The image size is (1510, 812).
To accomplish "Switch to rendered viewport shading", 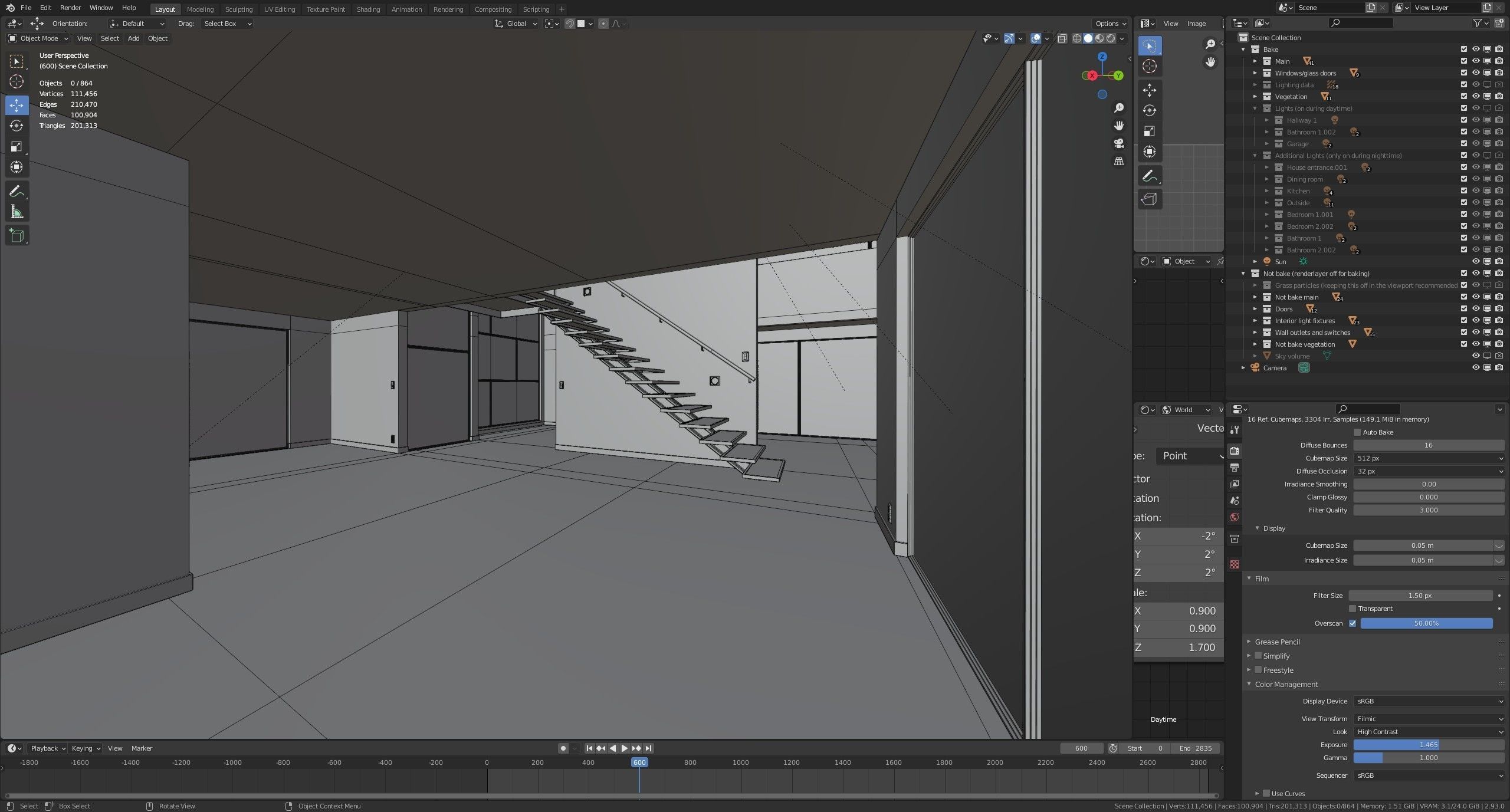I will click(x=1111, y=38).
